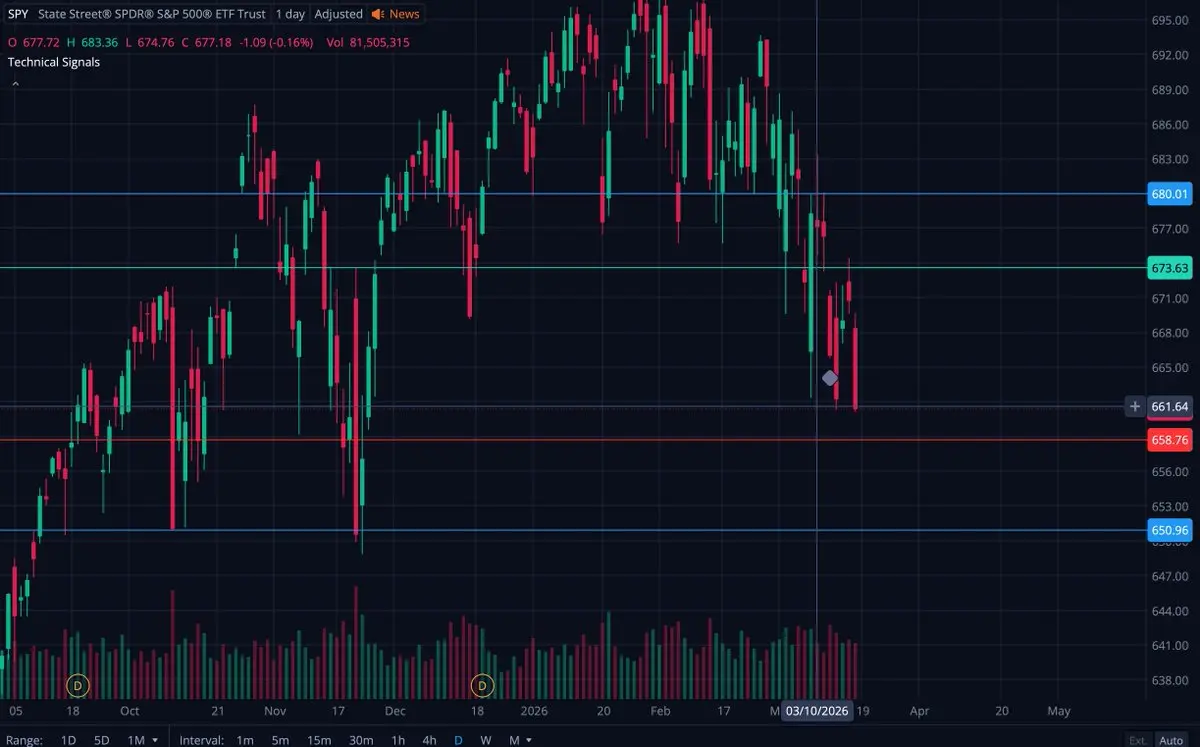Image resolution: width=1200 pixels, height=747 pixels.
Task: Select the D daily interval
Action: pyautogui.click(x=459, y=740)
